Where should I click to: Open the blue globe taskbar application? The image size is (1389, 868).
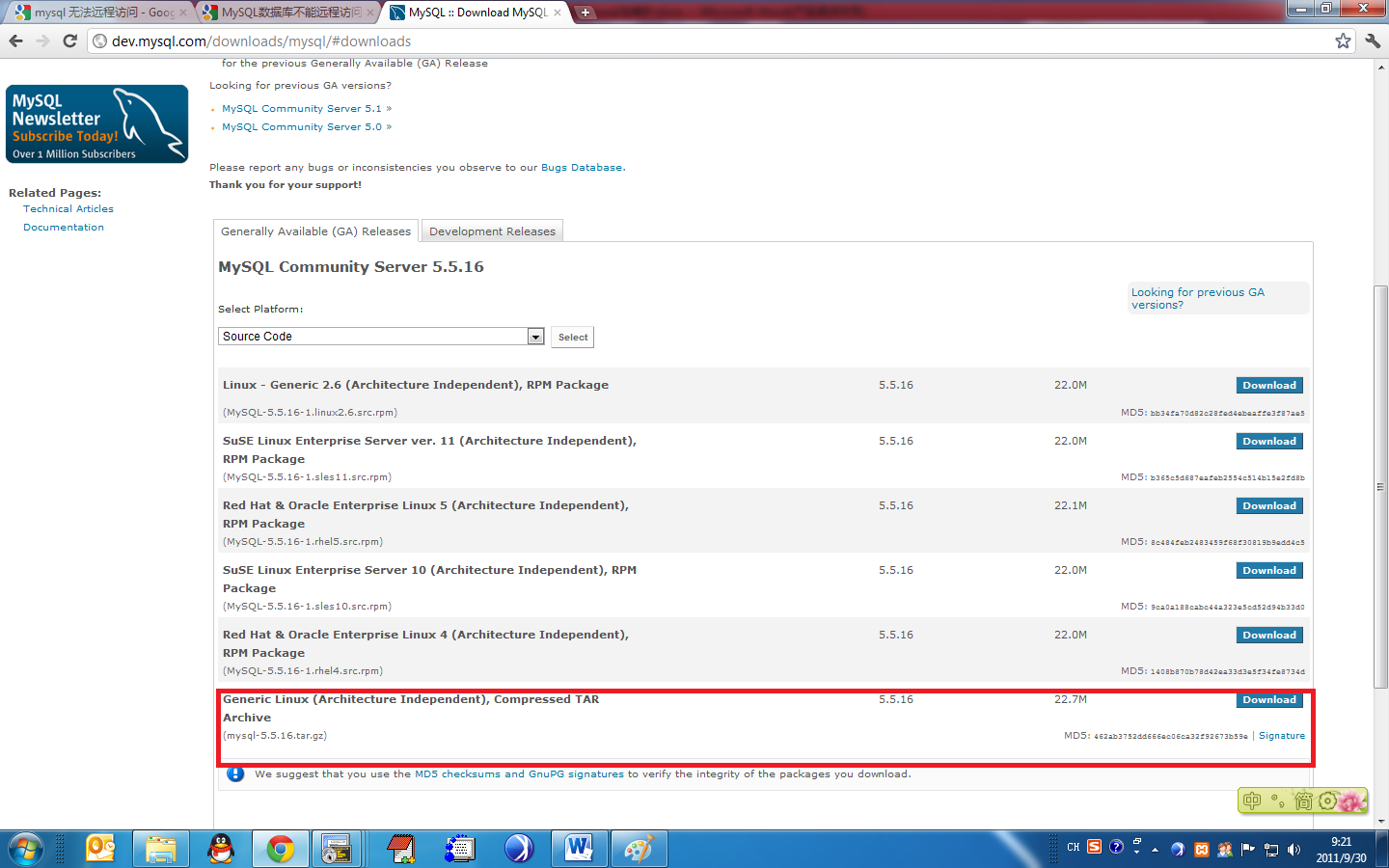[x=519, y=850]
